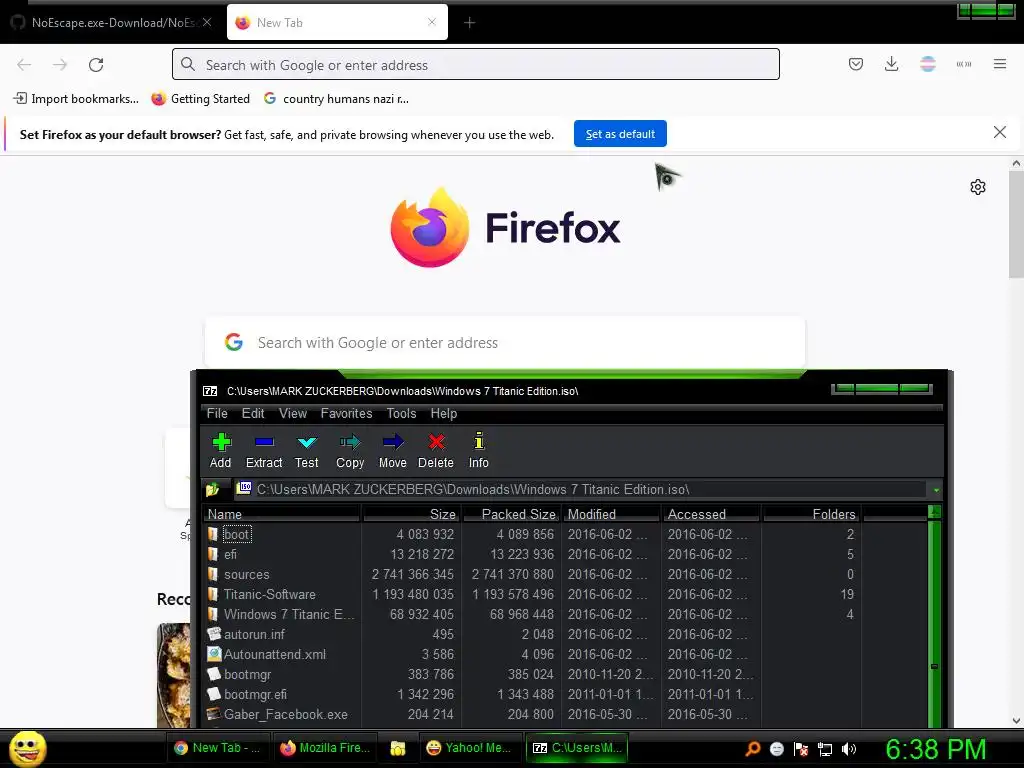Image resolution: width=1024 pixels, height=768 pixels.
Task: Click the volume speaker tray icon
Action: click(x=849, y=749)
